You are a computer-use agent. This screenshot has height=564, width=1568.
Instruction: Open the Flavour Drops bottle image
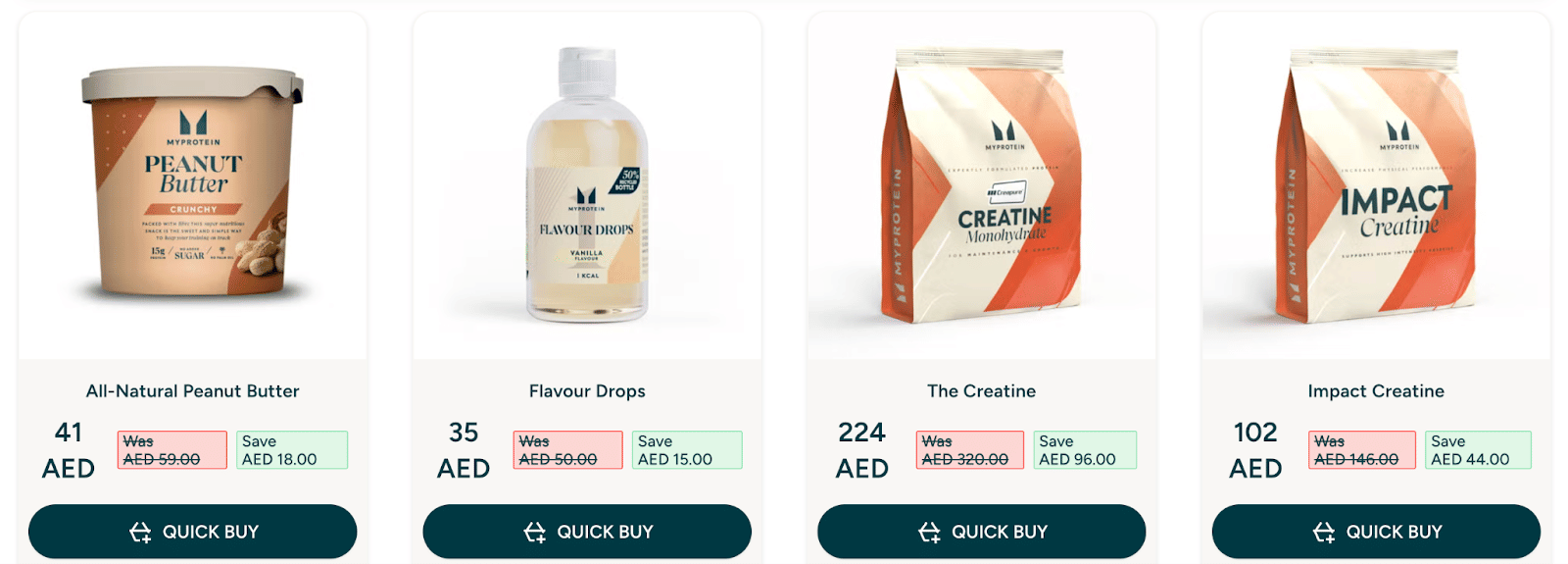[587, 183]
